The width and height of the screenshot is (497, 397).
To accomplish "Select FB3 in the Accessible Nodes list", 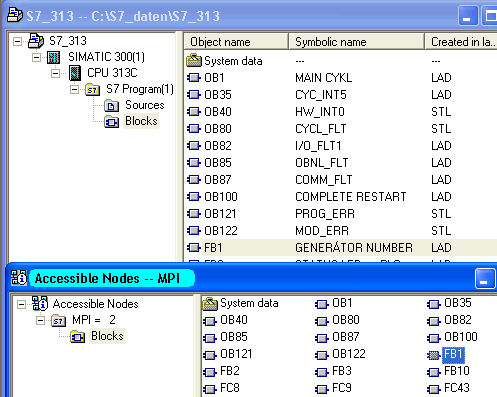I will pos(342,371).
